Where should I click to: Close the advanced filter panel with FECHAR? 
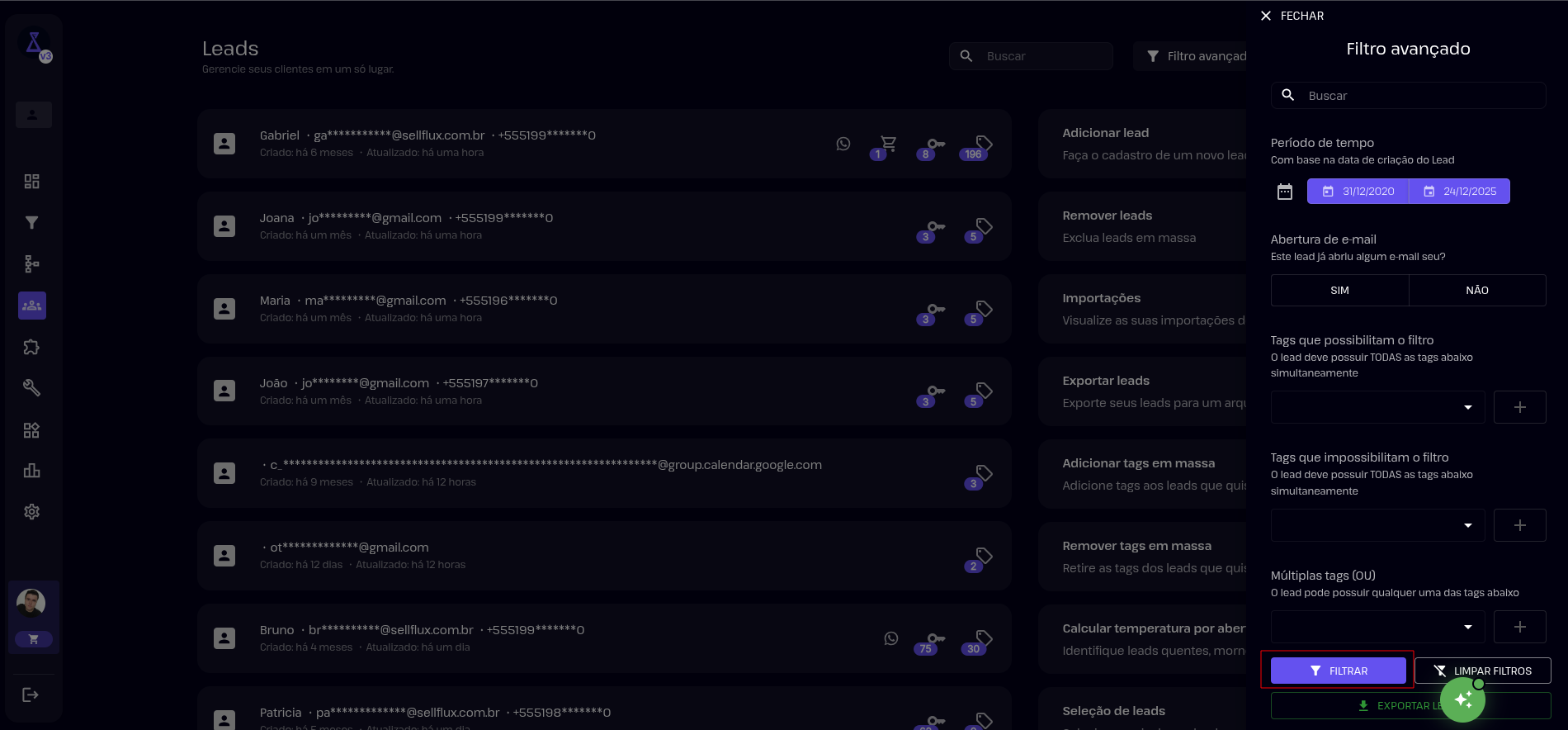(x=1292, y=16)
